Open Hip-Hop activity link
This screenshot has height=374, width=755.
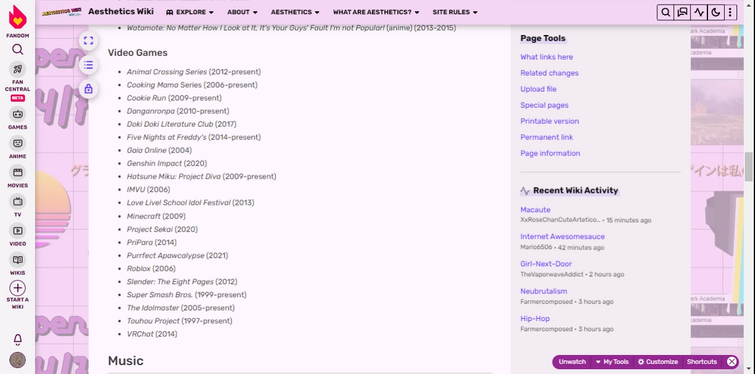point(535,319)
